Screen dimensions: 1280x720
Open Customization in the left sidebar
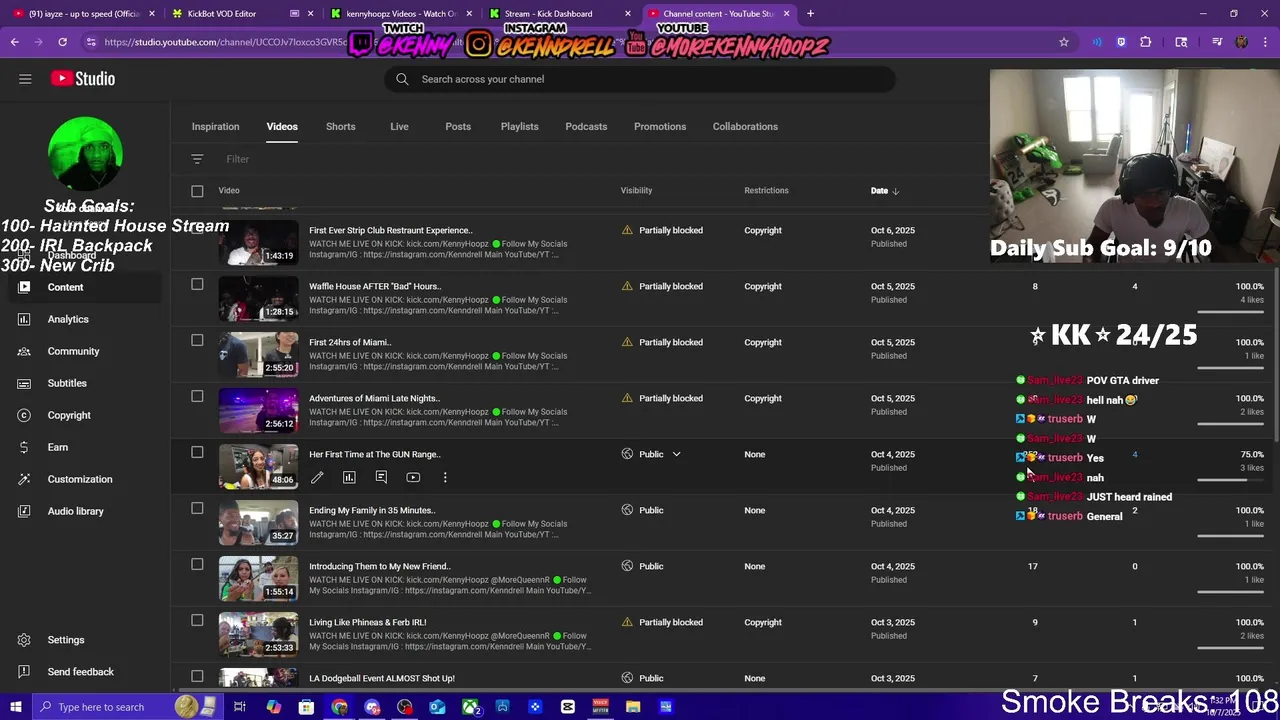click(80, 479)
